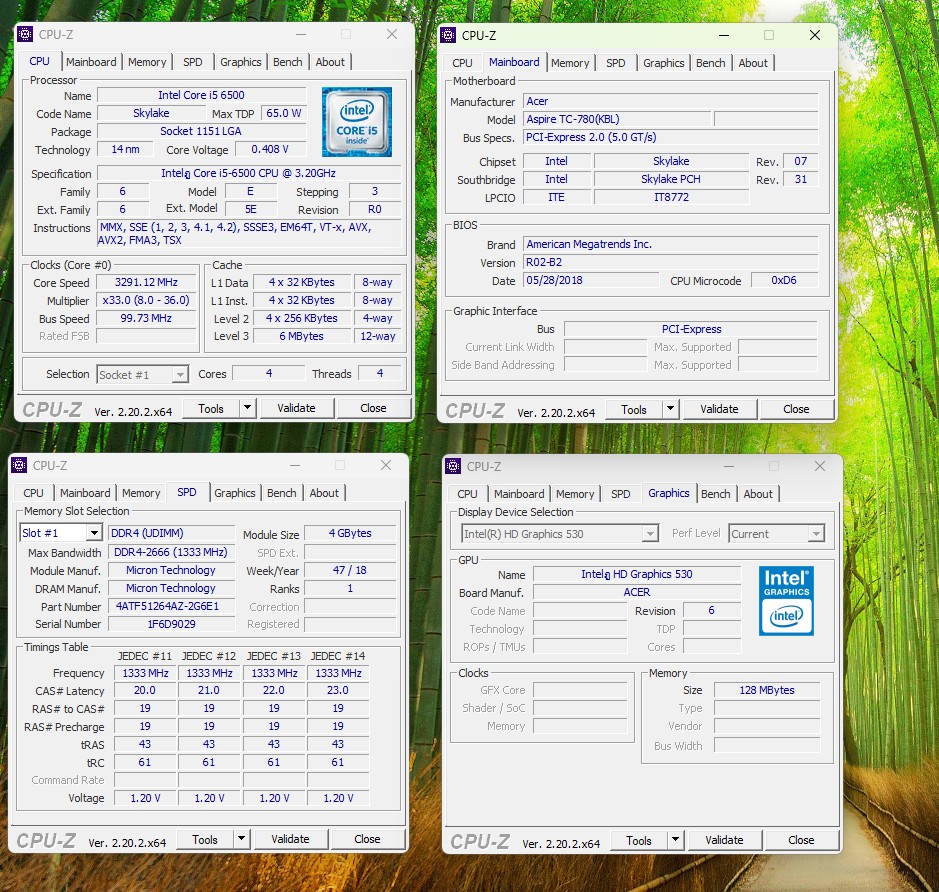Click Instructions field listing MMX, SSE
The height and width of the screenshot is (892, 939).
point(249,233)
